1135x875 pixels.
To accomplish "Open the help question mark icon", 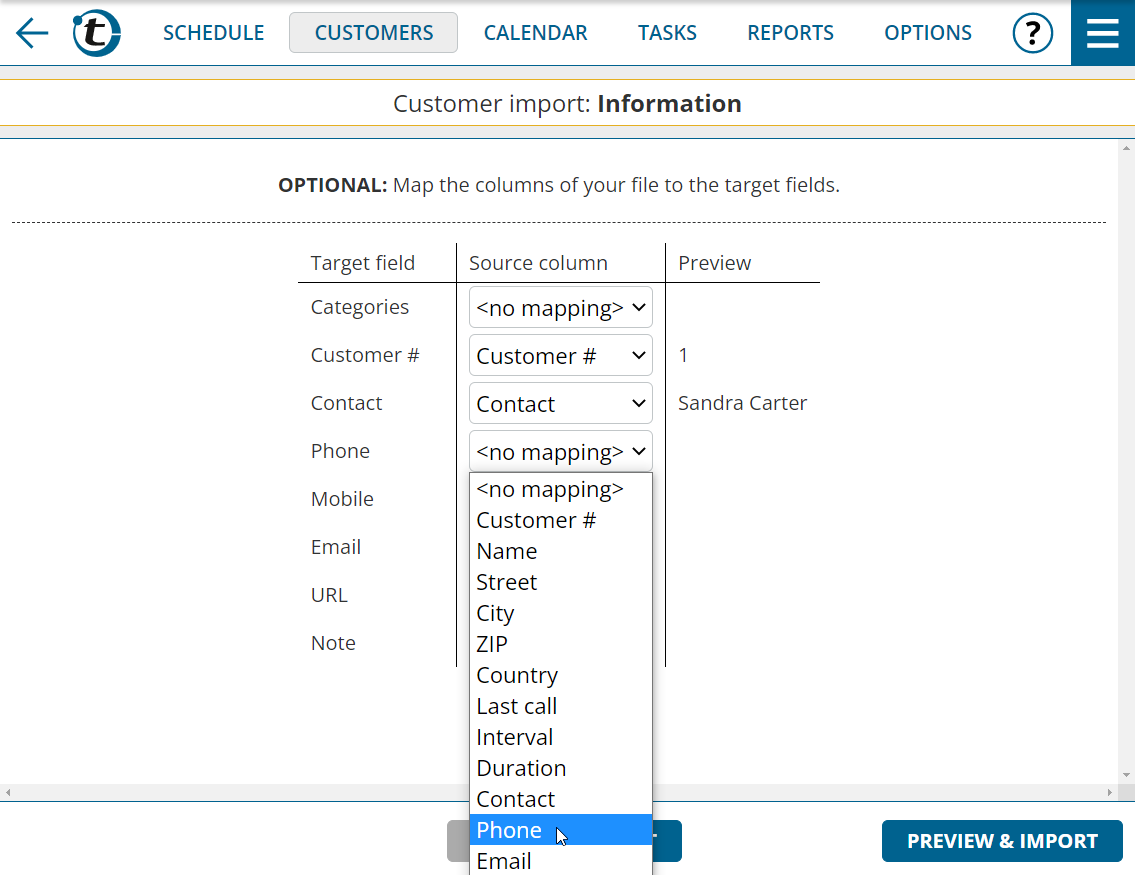I will (x=1032, y=33).
